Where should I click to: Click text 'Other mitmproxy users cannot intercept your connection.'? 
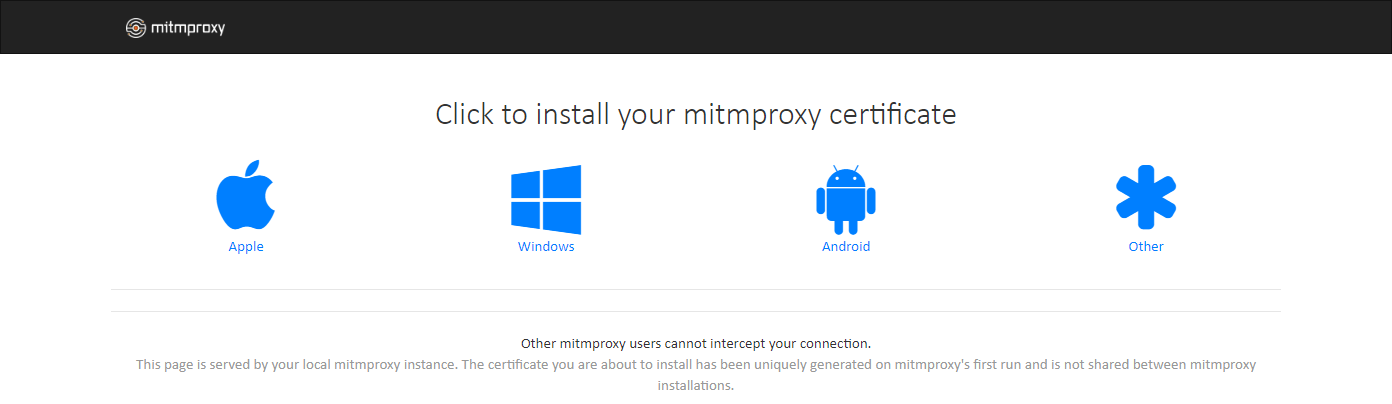(x=696, y=343)
